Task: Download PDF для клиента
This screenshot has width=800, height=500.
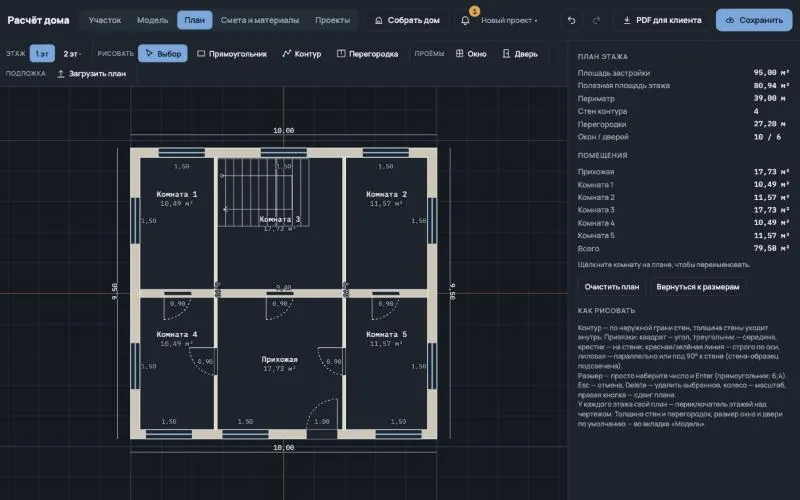Action: tap(662, 20)
